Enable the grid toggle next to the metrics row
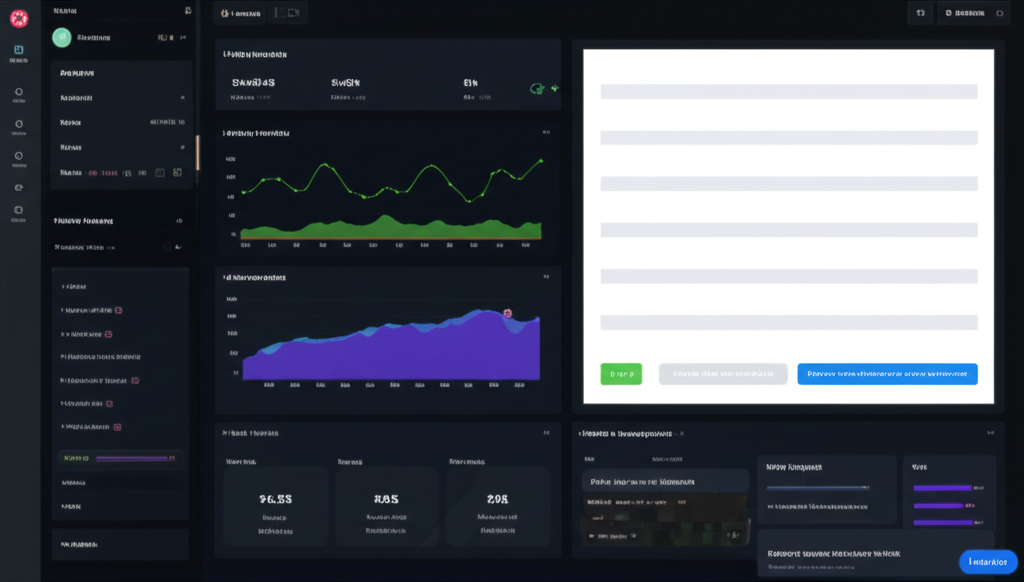 [x=178, y=173]
